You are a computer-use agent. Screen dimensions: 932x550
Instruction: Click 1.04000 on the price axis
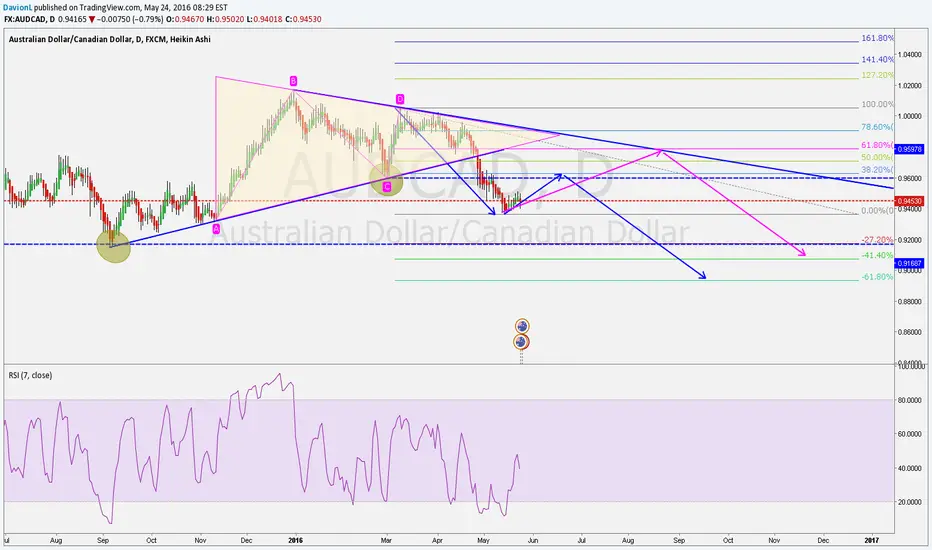(910, 55)
